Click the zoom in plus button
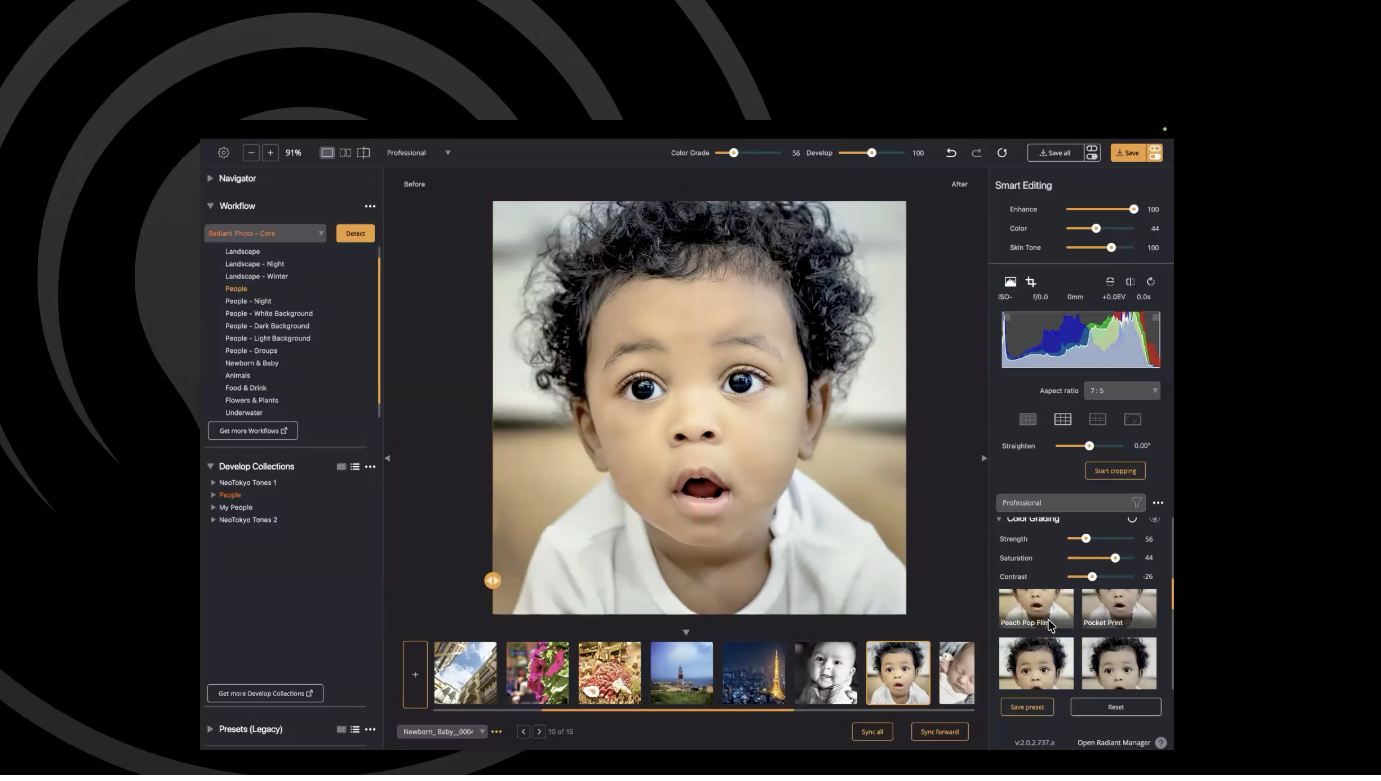1381x781 pixels. 270,153
